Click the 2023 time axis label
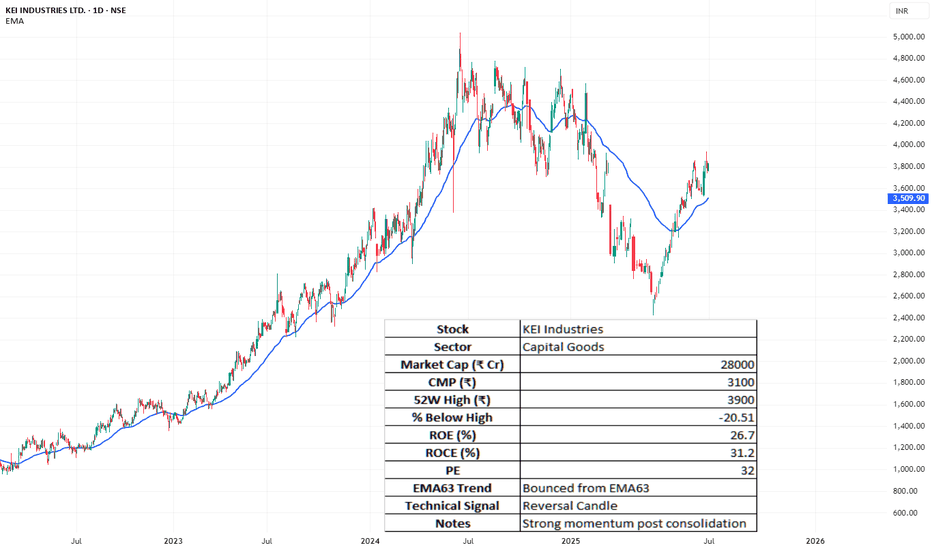The height and width of the screenshot is (550, 932). [173, 541]
